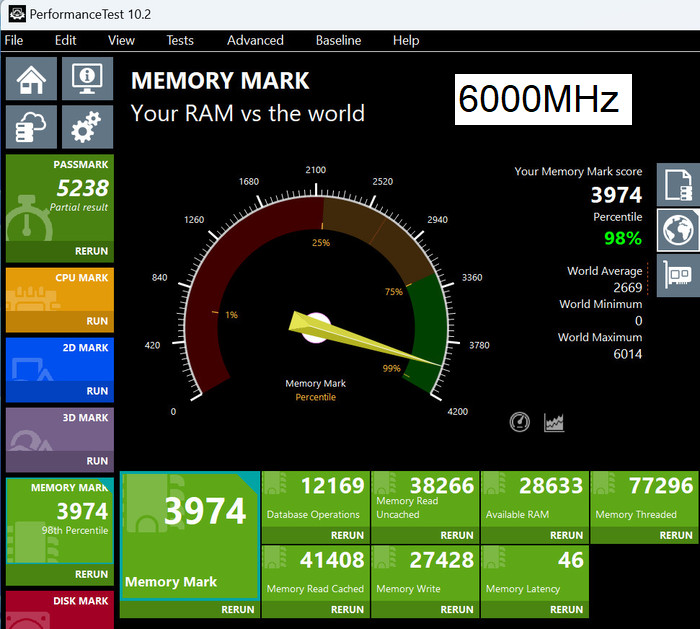700x629 pixels.
Task: Open the settings gears icon
Action: click(87, 127)
